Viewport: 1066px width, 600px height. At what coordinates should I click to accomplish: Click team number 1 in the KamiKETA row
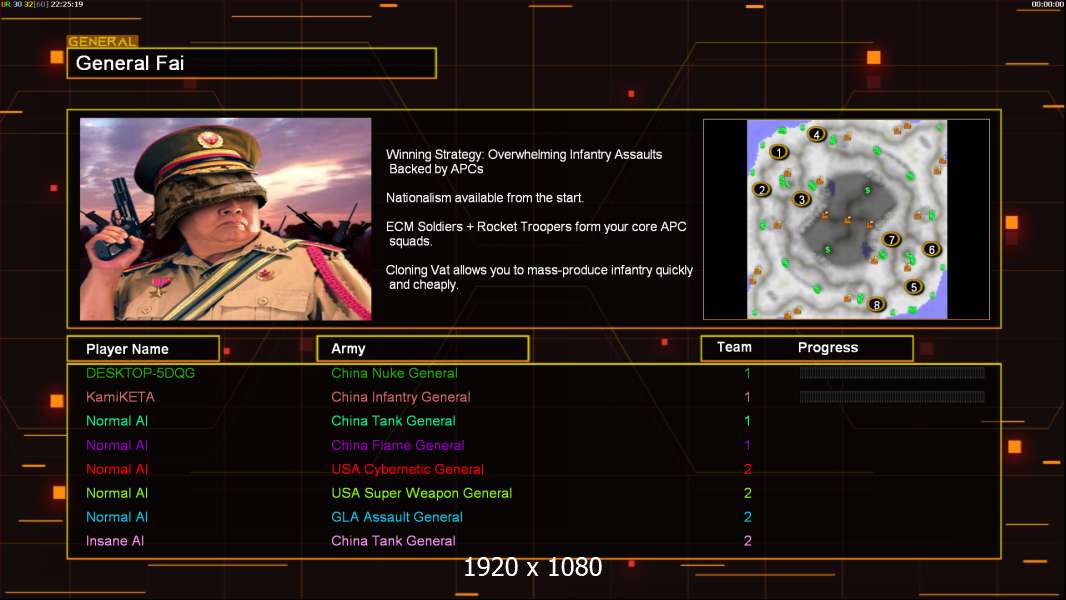[x=747, y=397]
